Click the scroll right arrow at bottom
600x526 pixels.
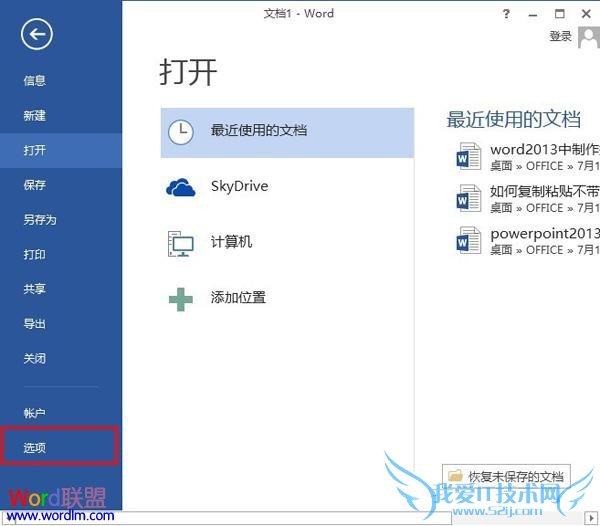(592, 518)
